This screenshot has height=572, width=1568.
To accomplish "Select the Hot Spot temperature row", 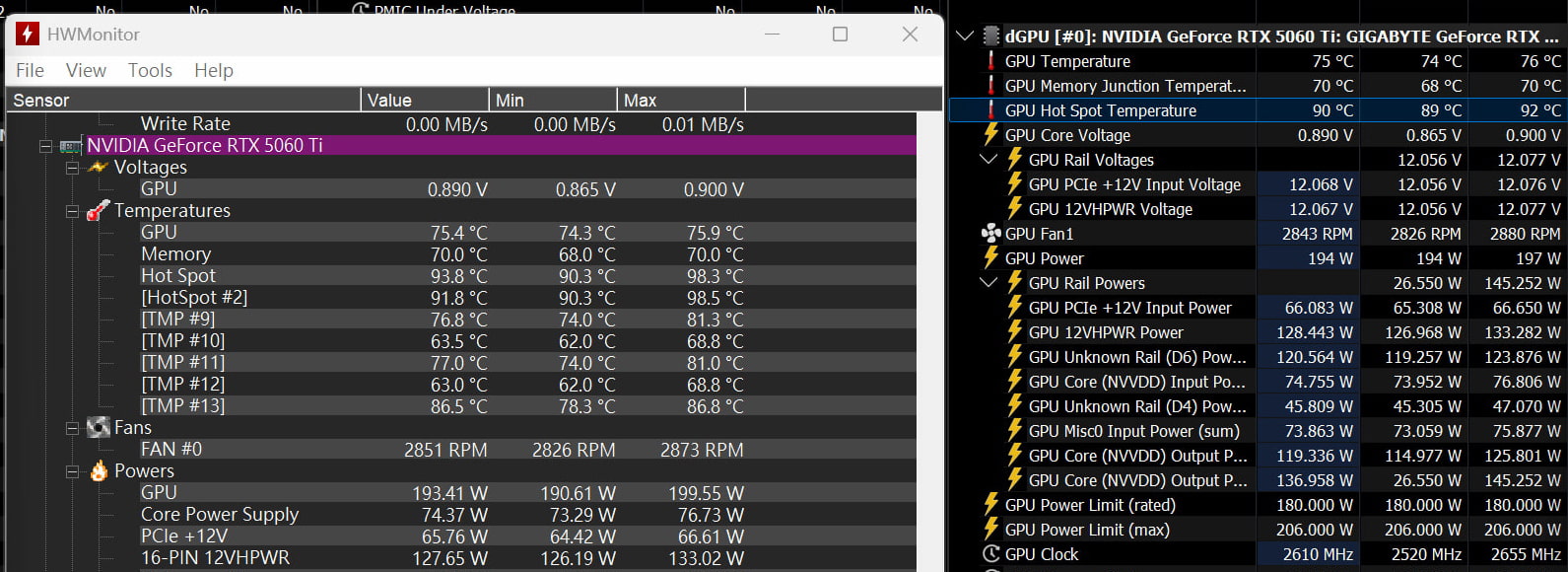I will coord(528,276).
